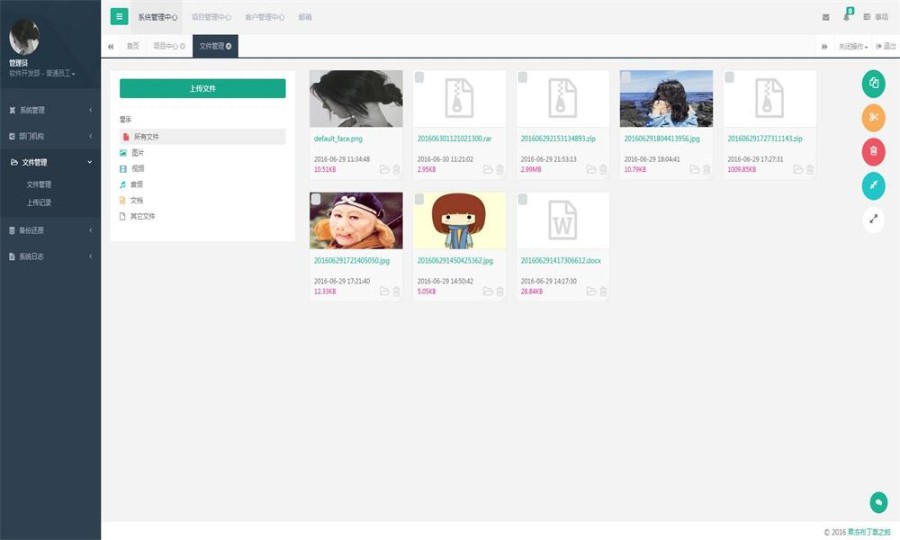Expand the 系统管理 sidebar menu
The height and width of the screenshot is (540, 900).
click(x=51, y=110)
